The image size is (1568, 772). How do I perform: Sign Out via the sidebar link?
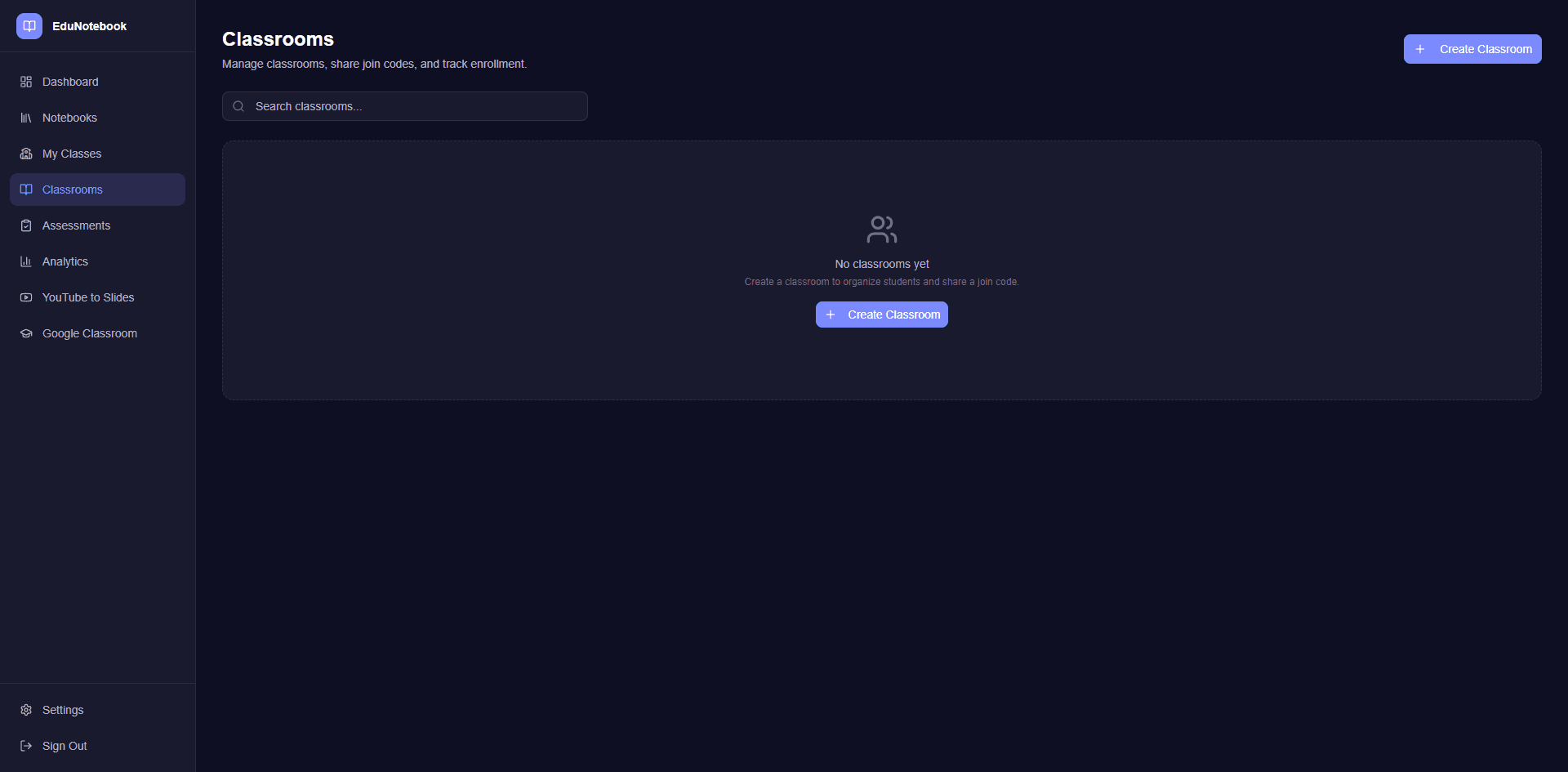click(x=65, y=746)
